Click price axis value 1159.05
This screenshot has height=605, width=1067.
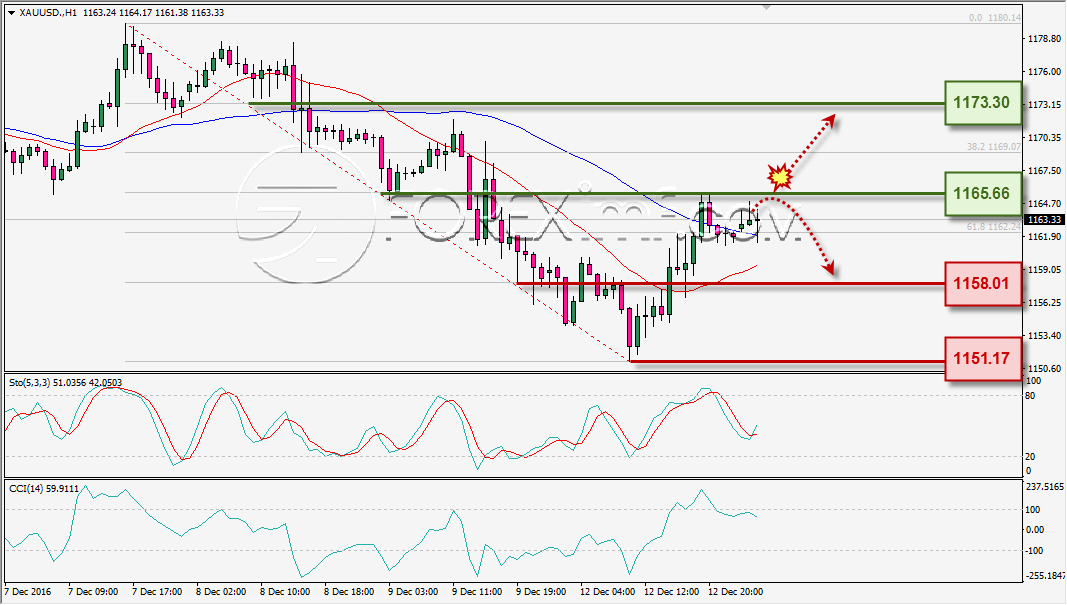[1044, 269]
